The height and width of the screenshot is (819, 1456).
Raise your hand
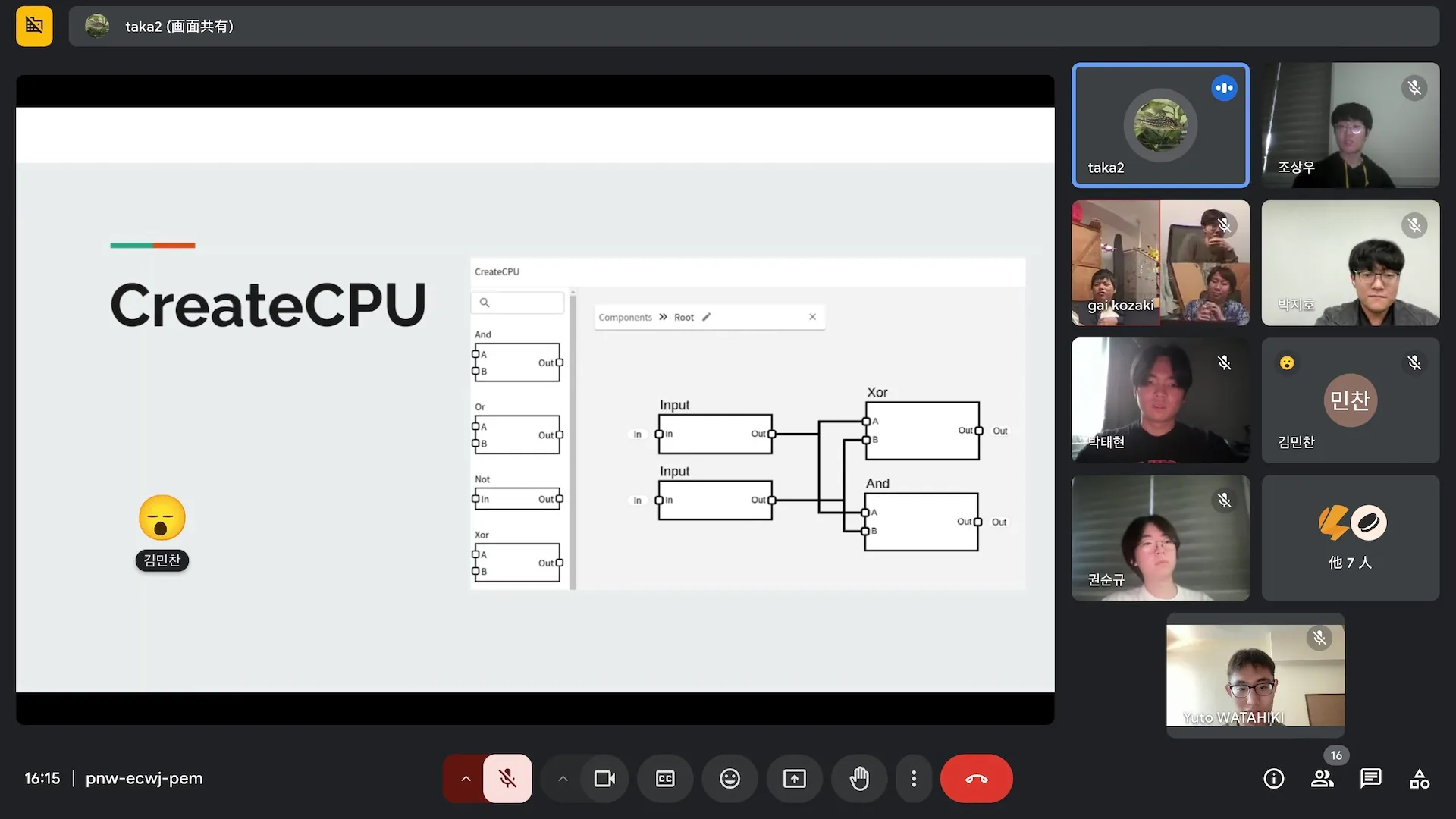(x=859, y=778)
